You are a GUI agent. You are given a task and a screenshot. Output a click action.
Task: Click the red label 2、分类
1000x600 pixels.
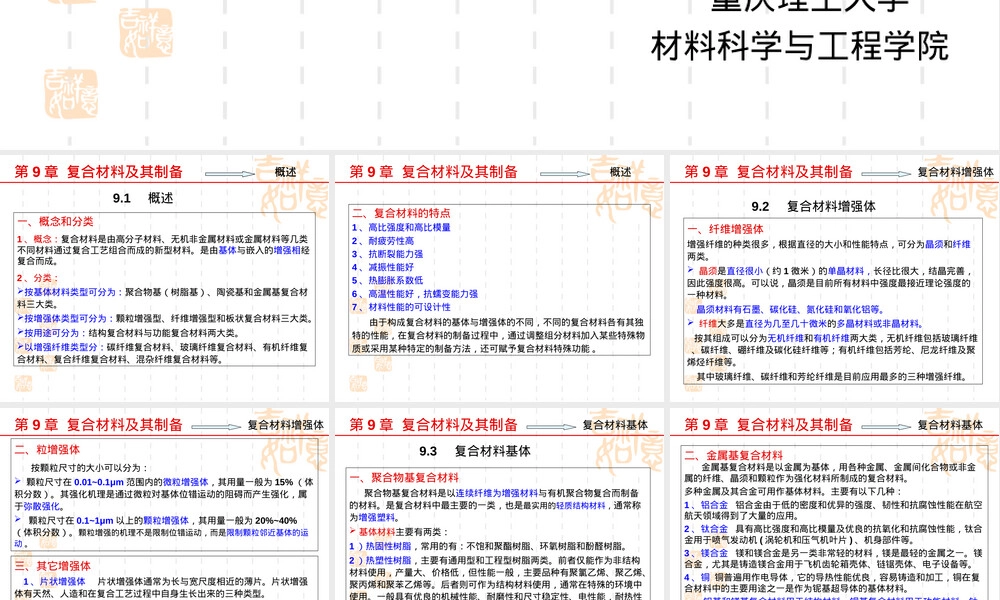pyautogui.click(x=37, y=278)
